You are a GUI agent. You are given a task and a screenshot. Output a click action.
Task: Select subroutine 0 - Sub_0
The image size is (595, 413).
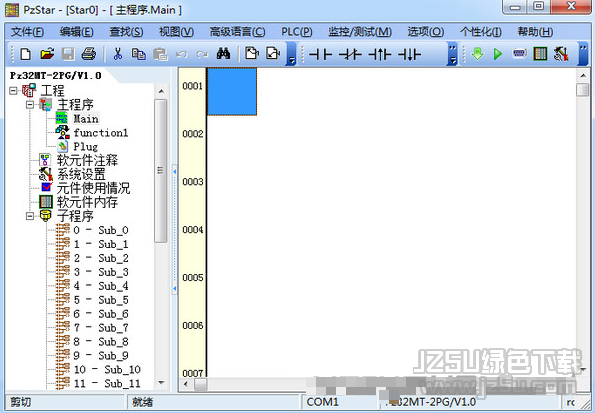point(101,230)
